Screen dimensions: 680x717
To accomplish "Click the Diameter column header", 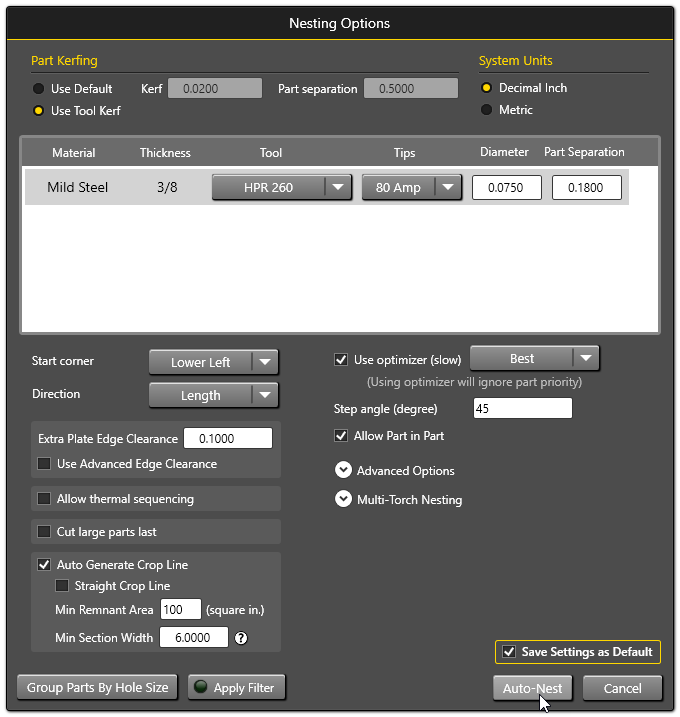I will (504, 152).
